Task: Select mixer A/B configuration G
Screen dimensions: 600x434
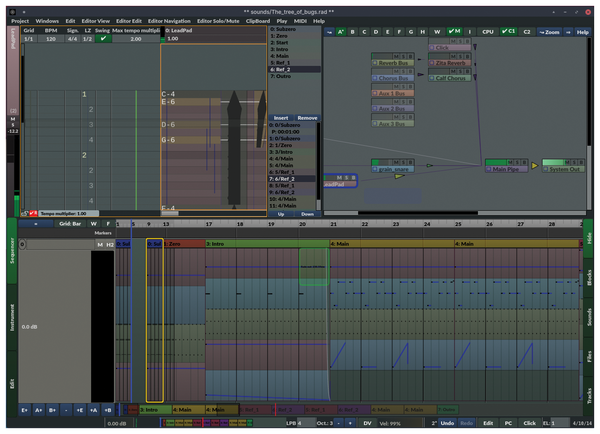Action: point(411,32)
